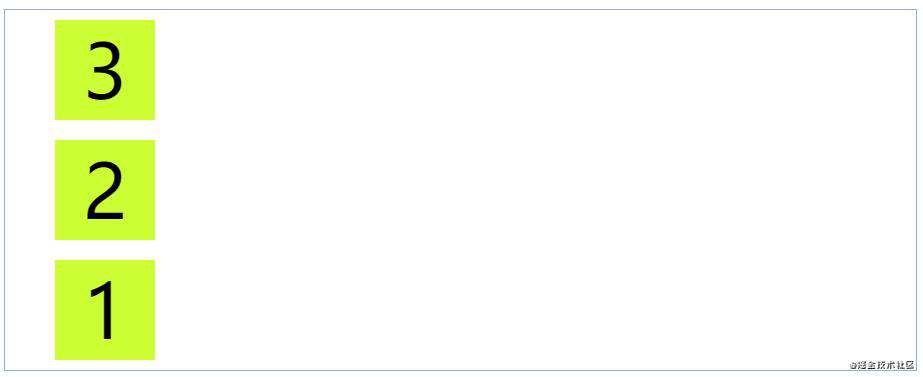Click the empty white area right of box 2

[x=536, y=190]
